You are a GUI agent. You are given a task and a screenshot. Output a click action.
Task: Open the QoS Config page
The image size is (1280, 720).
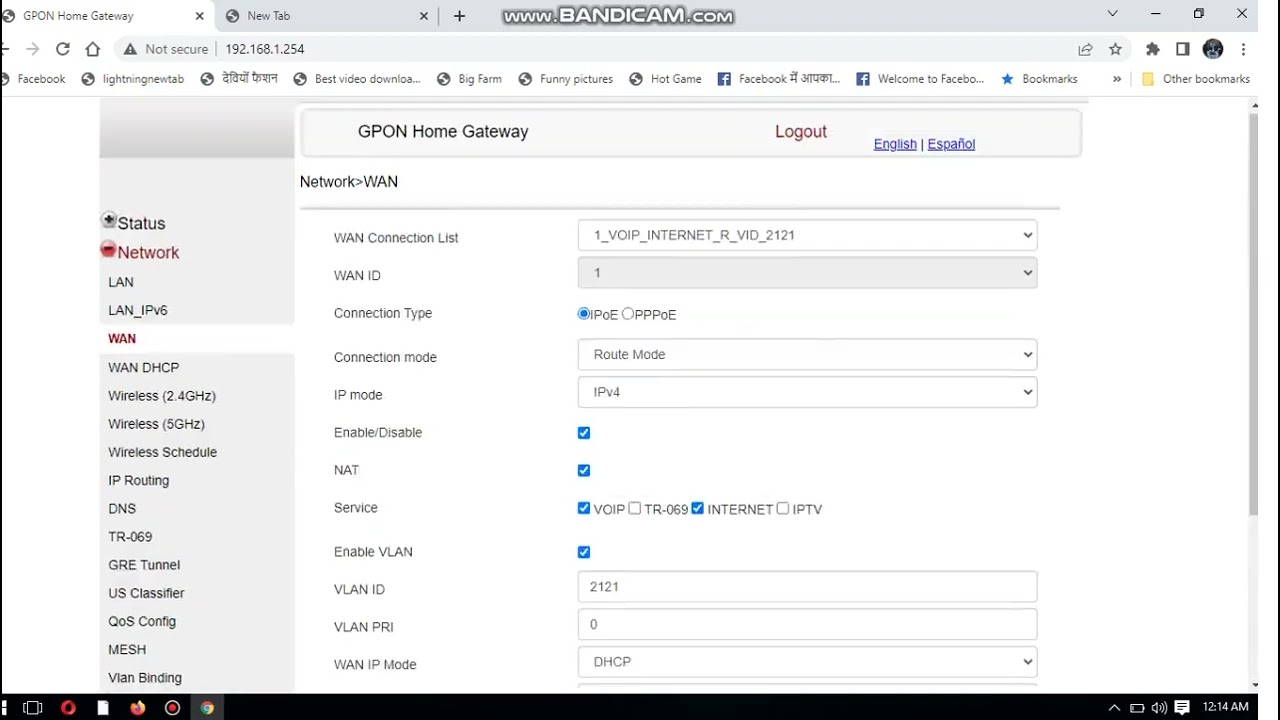[142, 621]
